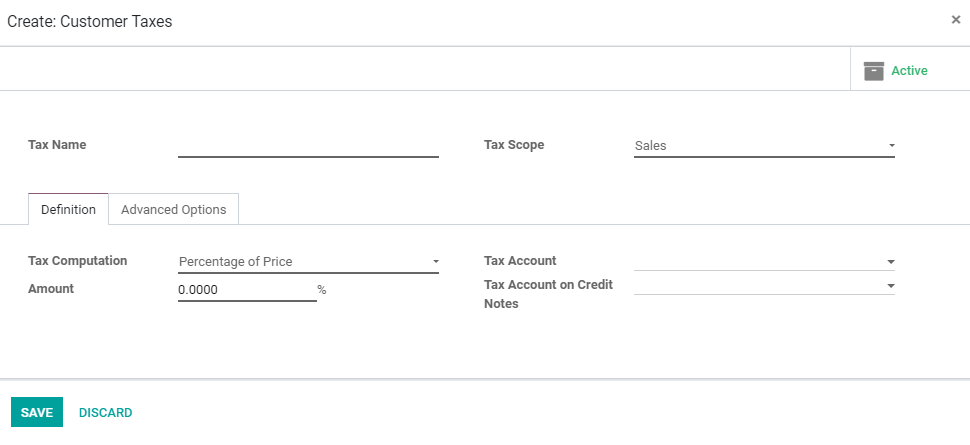This screenshot has width=970, height=445.
Task: Click the Tax Account on Credit Notes label
Action: pyautogui.click(x=549, y=294)
